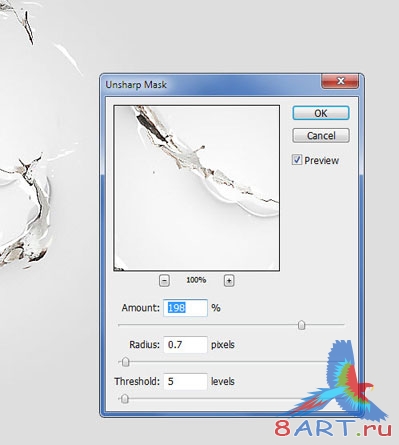This screenshot has width=399, height=445.
Task: Select the Amount percentage field
Action: [x=185, y=308]
